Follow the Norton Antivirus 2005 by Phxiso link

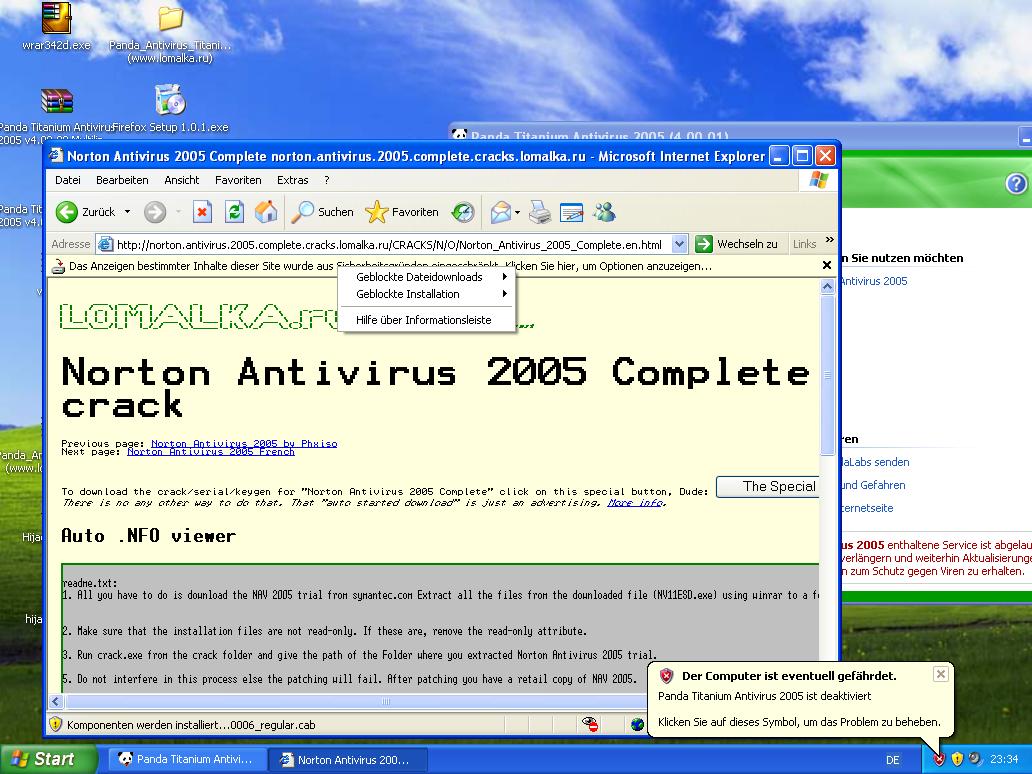click(244, 444)
